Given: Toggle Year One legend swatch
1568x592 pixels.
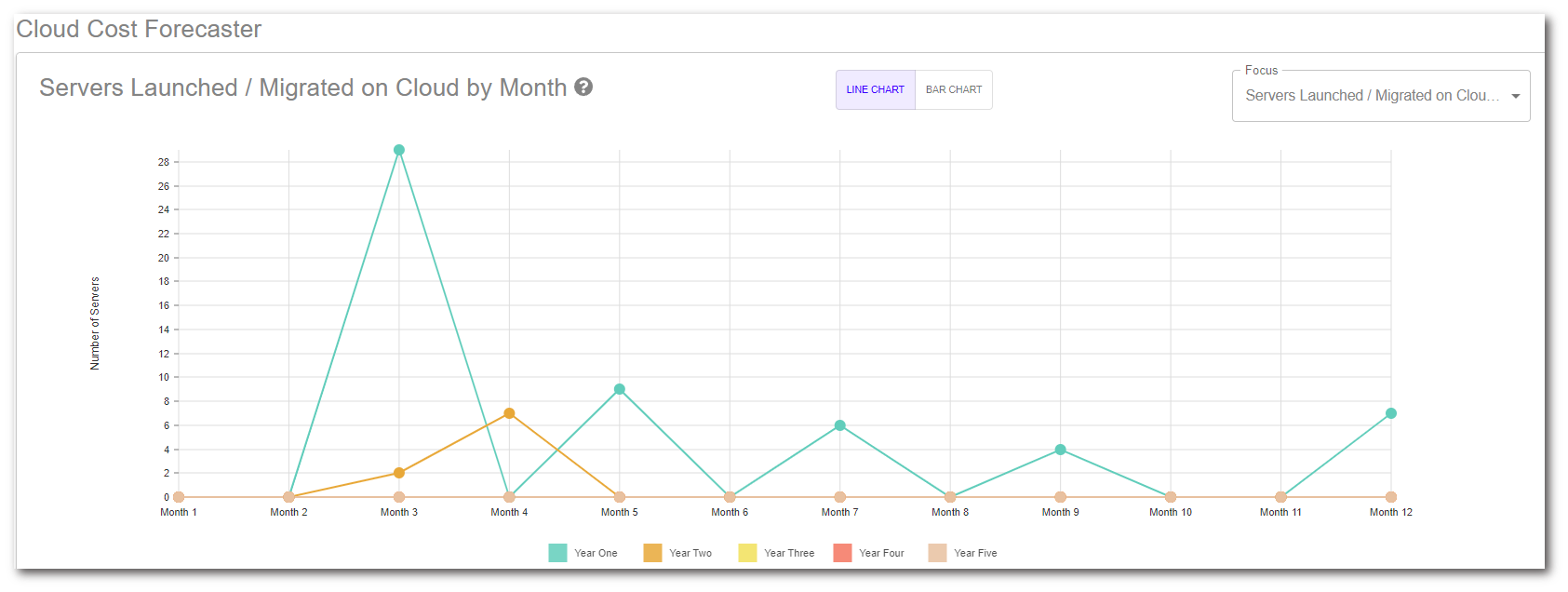Looking at the screenshot, I should click(557, 553).
